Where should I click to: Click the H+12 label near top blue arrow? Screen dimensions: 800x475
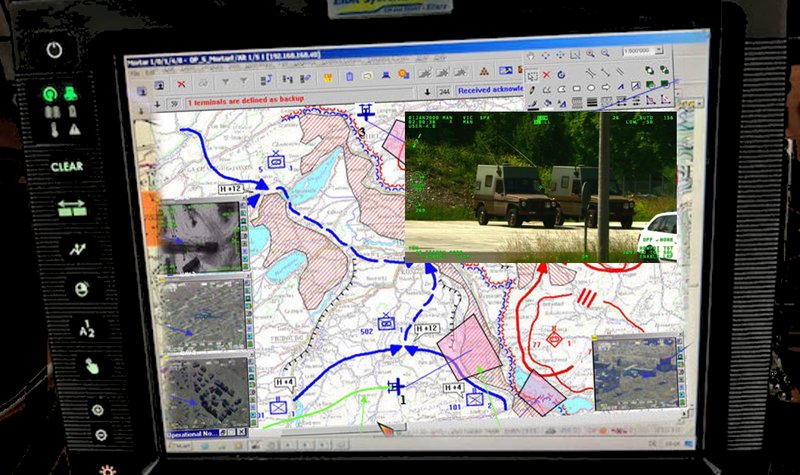click(x=231, y=189)
